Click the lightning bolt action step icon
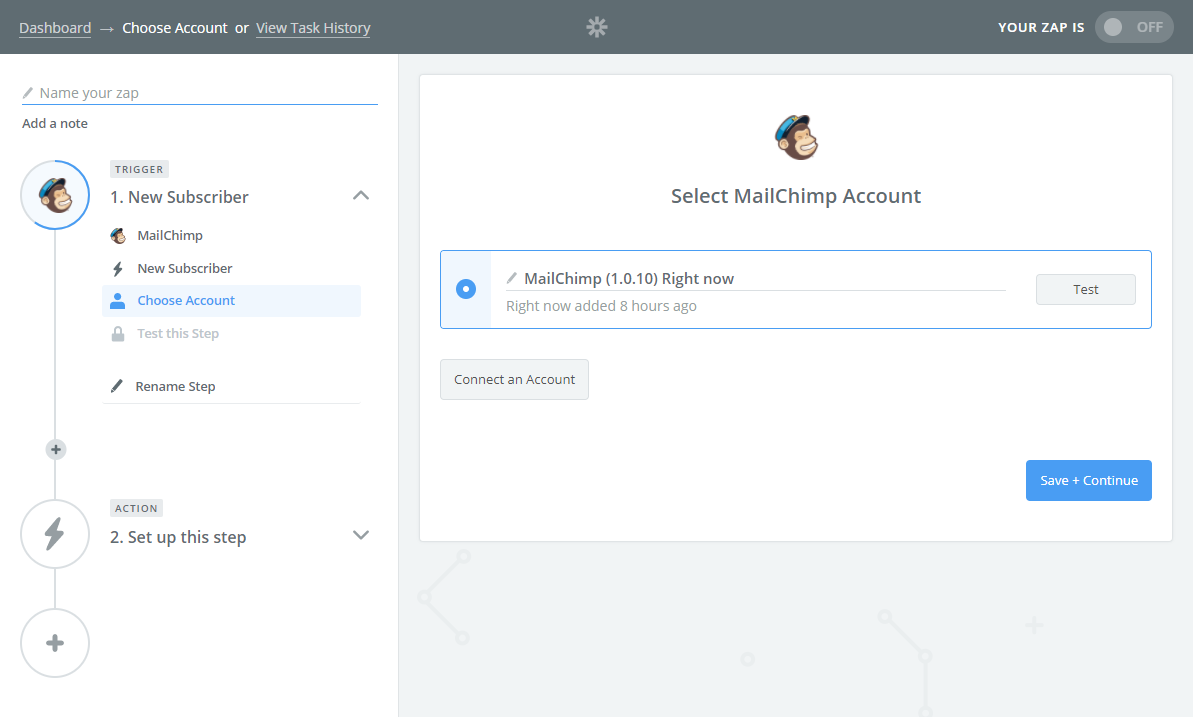Image resolution: width=1193 pixels, height=717 pixels. click(x=55, y=534)
